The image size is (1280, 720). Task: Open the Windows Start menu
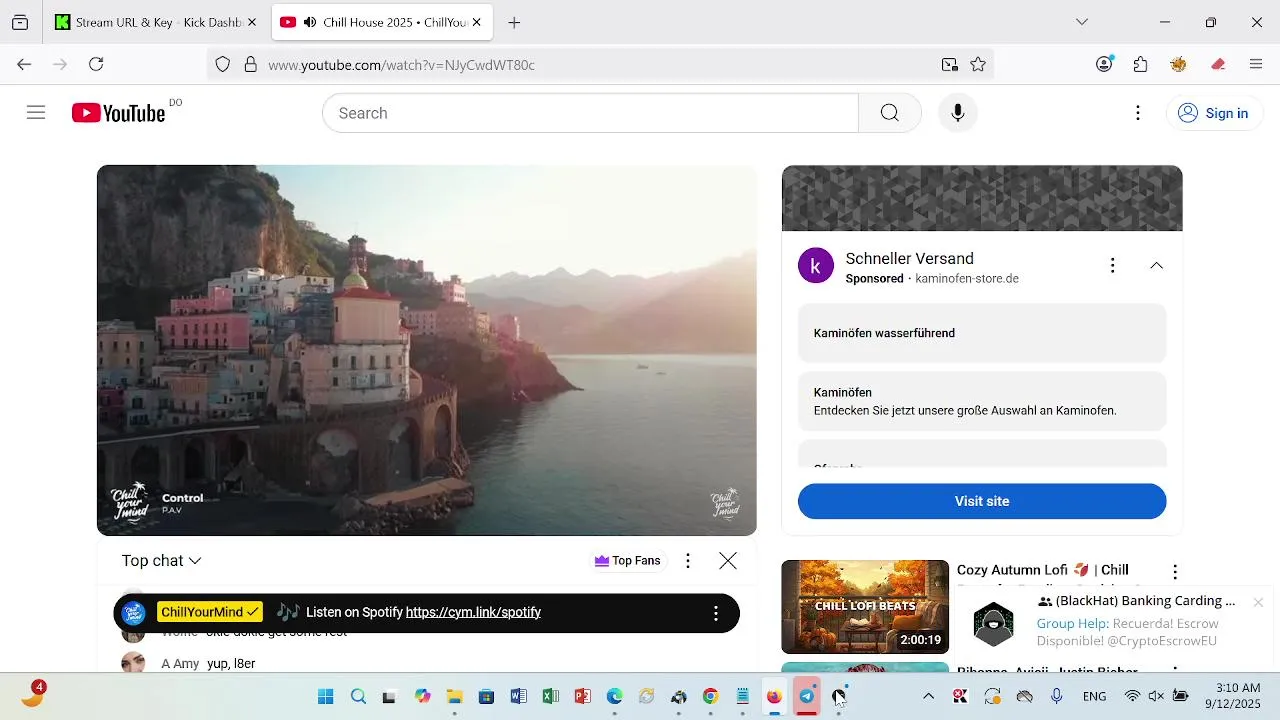tap(326, 697)
